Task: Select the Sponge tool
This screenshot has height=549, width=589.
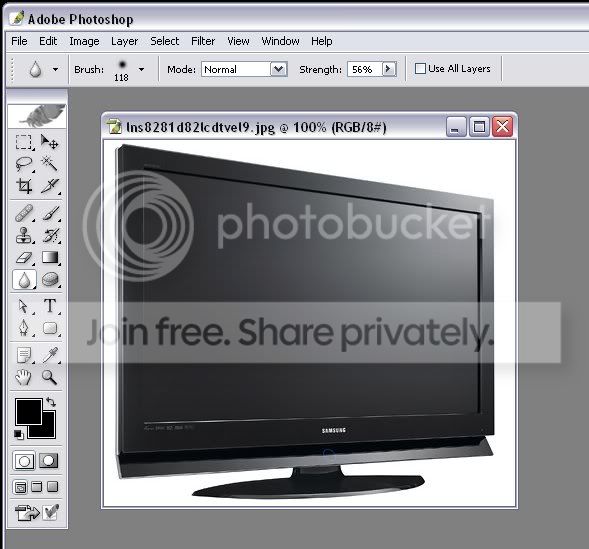Action: (50, 280)
